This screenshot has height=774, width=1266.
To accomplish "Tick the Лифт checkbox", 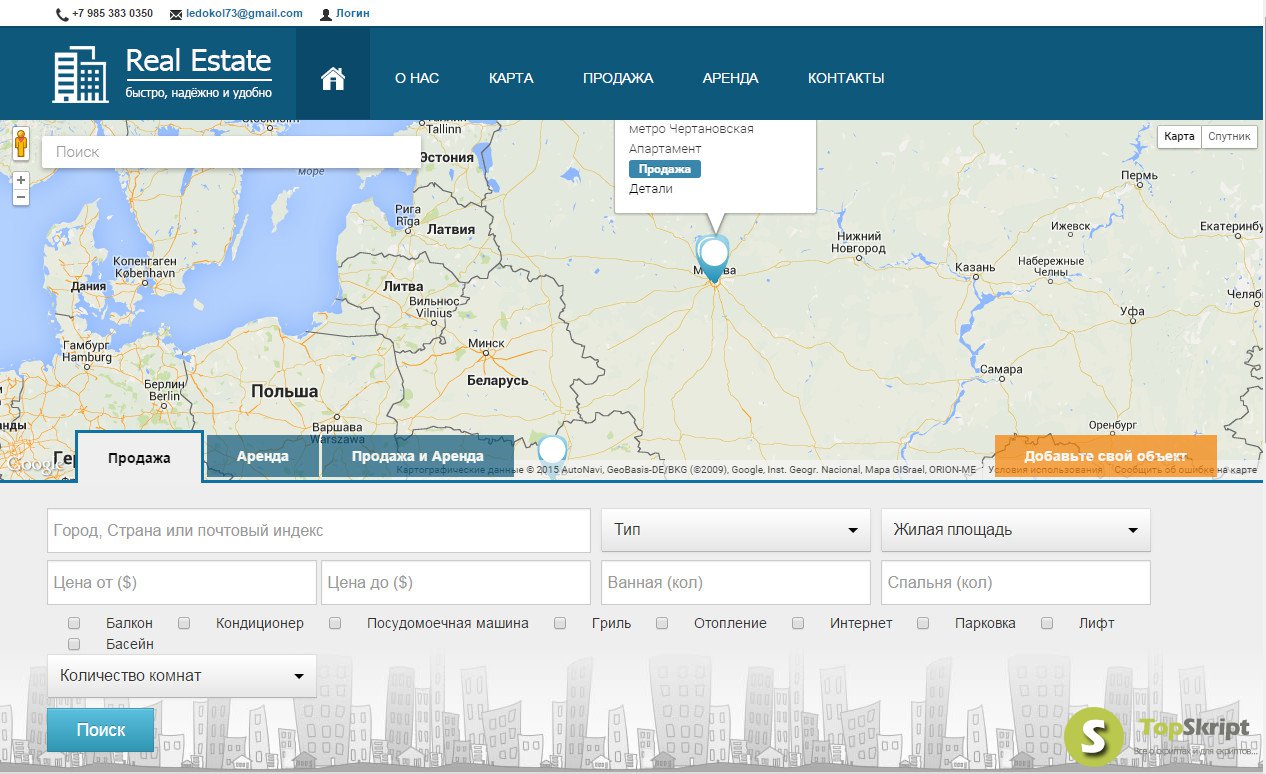I will pos(1047,623).
